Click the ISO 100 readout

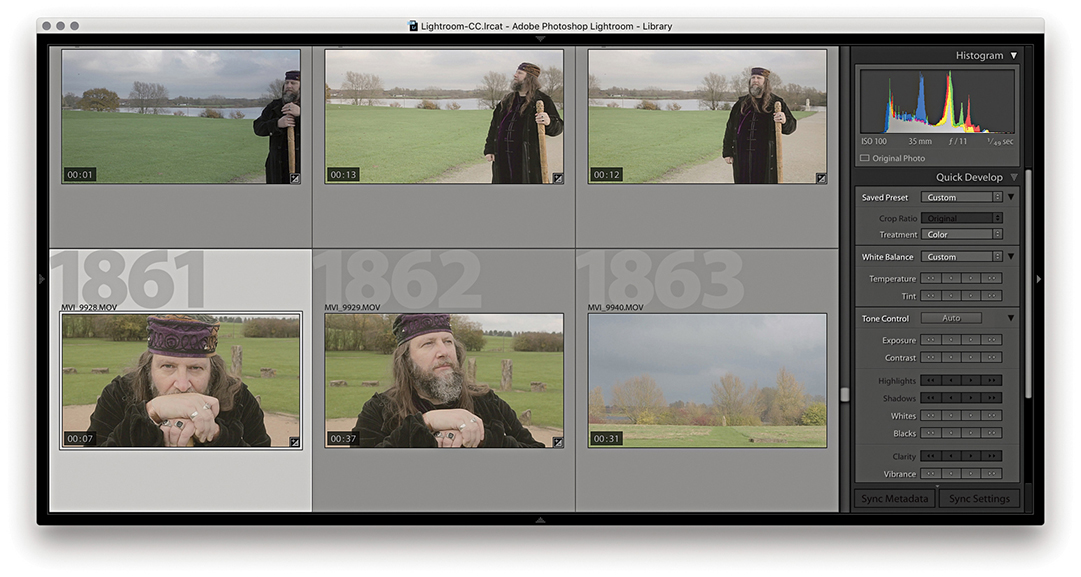[x=873, y=141]
